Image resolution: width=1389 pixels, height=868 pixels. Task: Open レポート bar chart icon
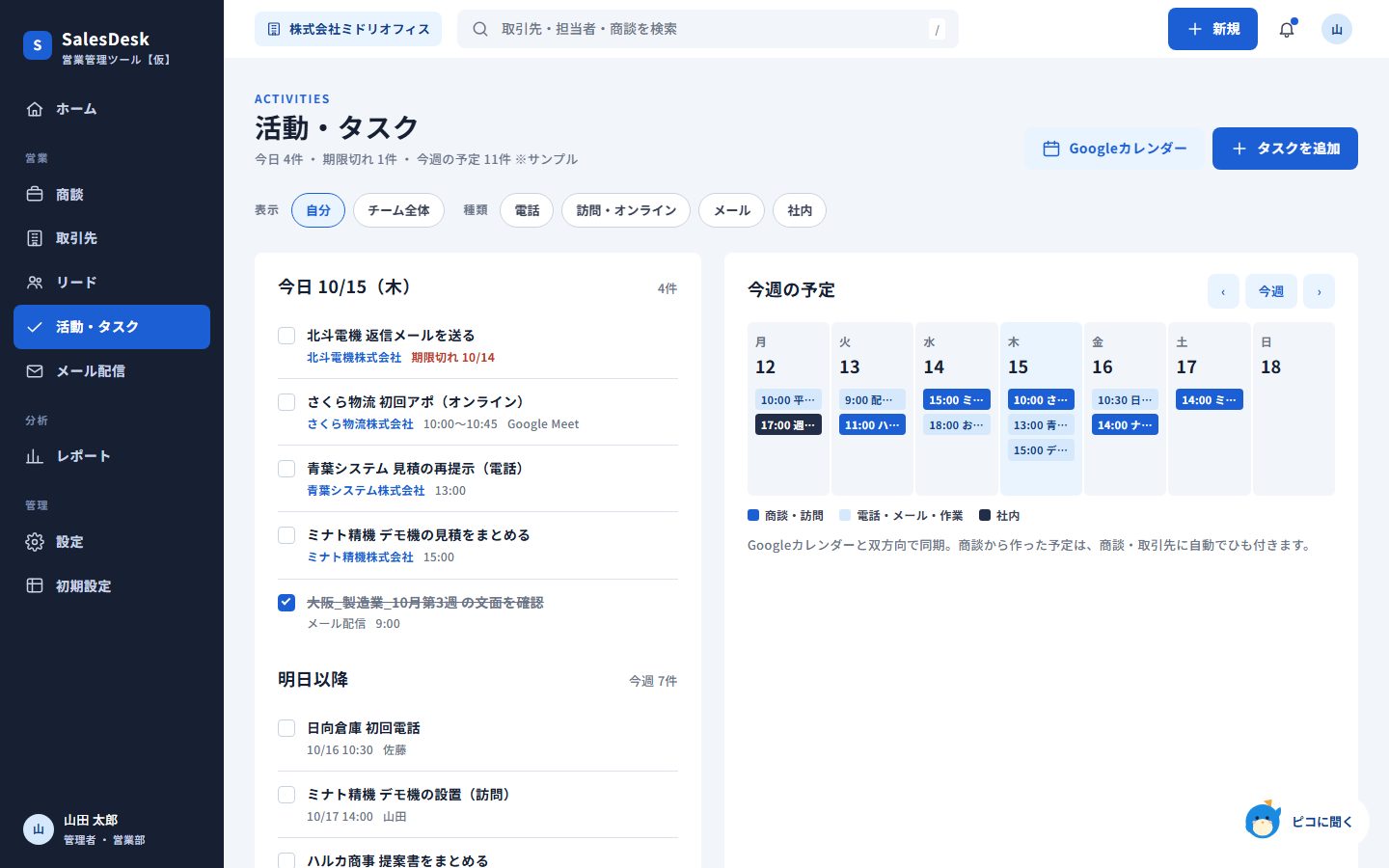click(35, 456)
